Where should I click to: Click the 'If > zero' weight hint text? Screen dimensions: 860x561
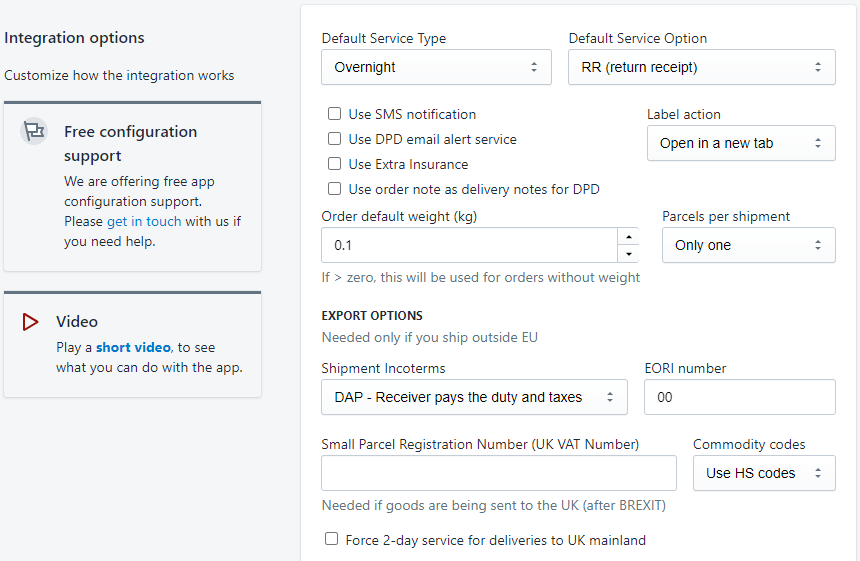480,277
